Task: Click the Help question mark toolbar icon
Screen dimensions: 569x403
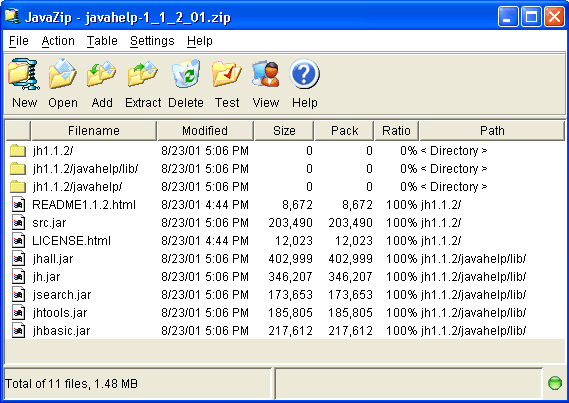Action: [304, 74]
